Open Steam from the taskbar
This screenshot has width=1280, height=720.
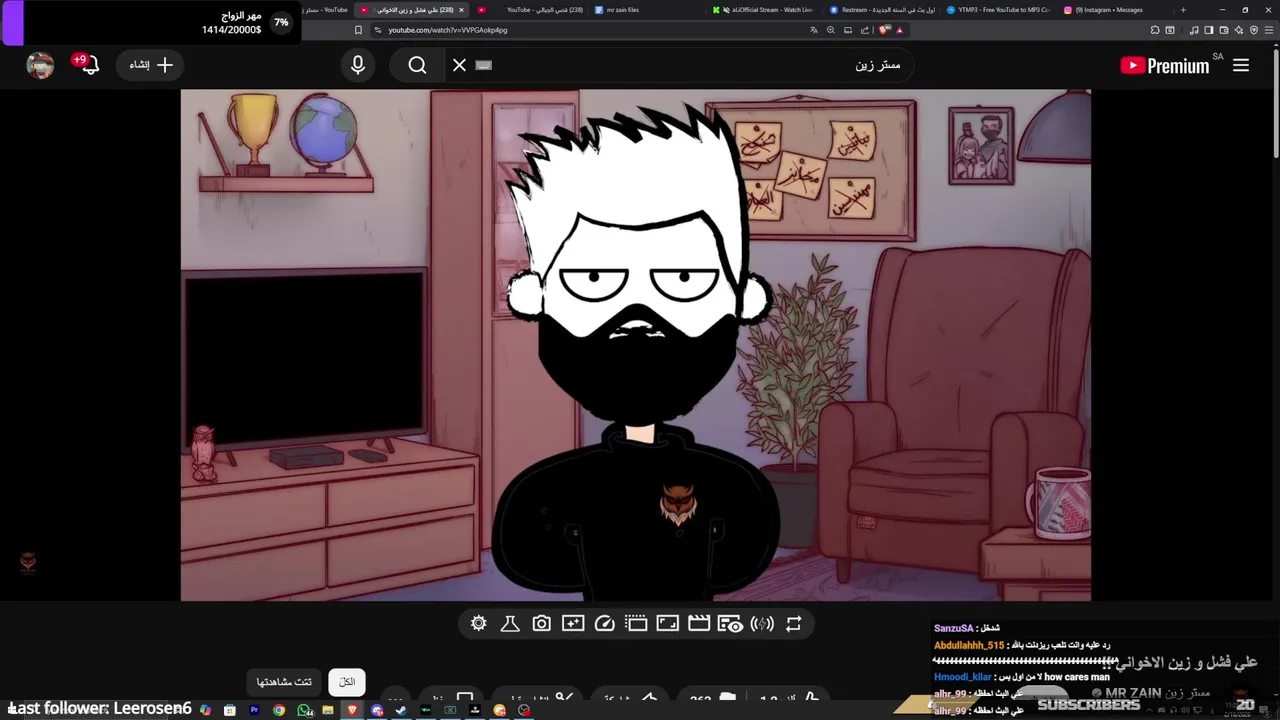[x=401, y=710]
